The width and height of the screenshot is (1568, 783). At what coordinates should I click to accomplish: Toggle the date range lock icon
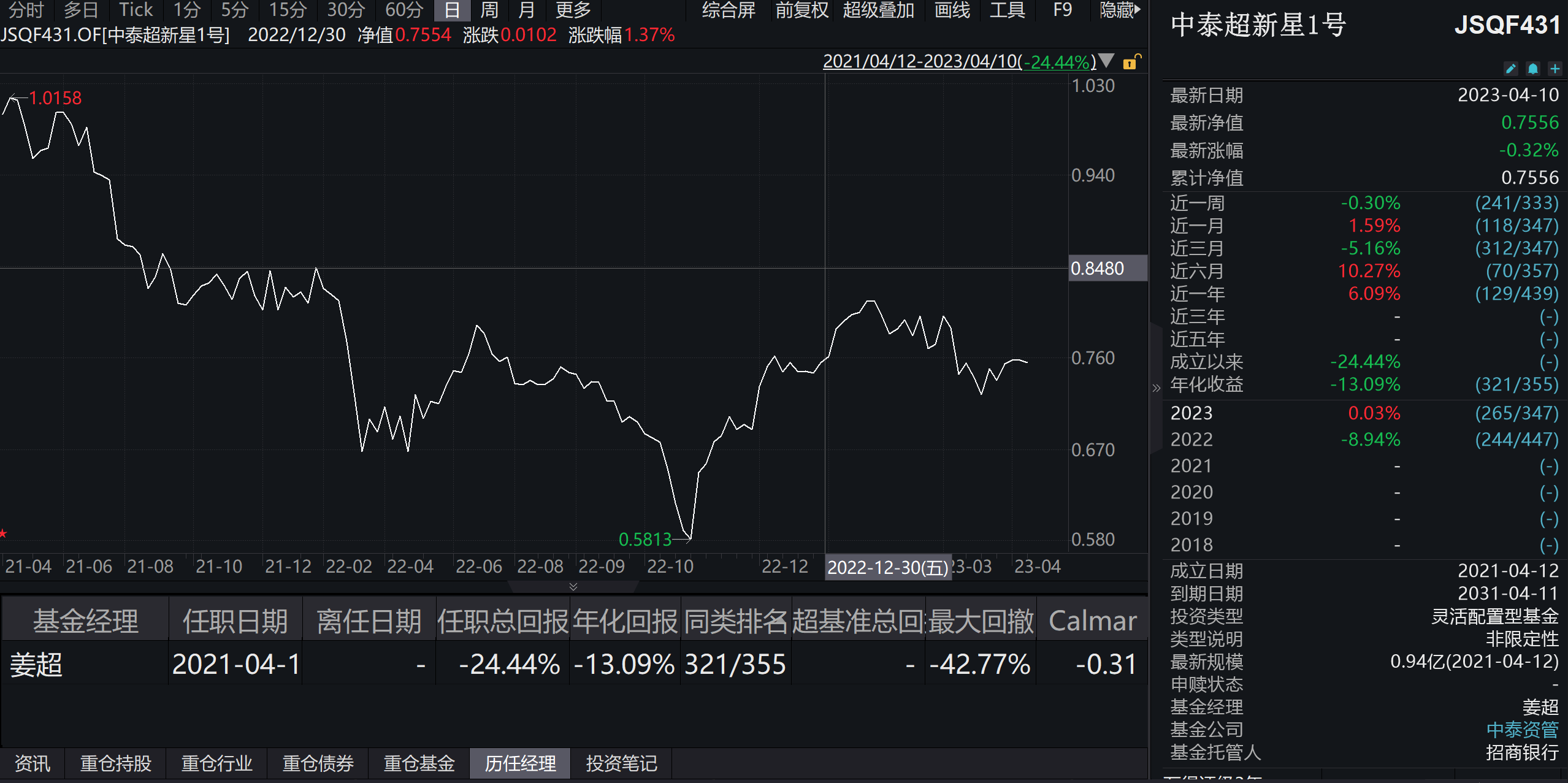[x=1131, y=62]
